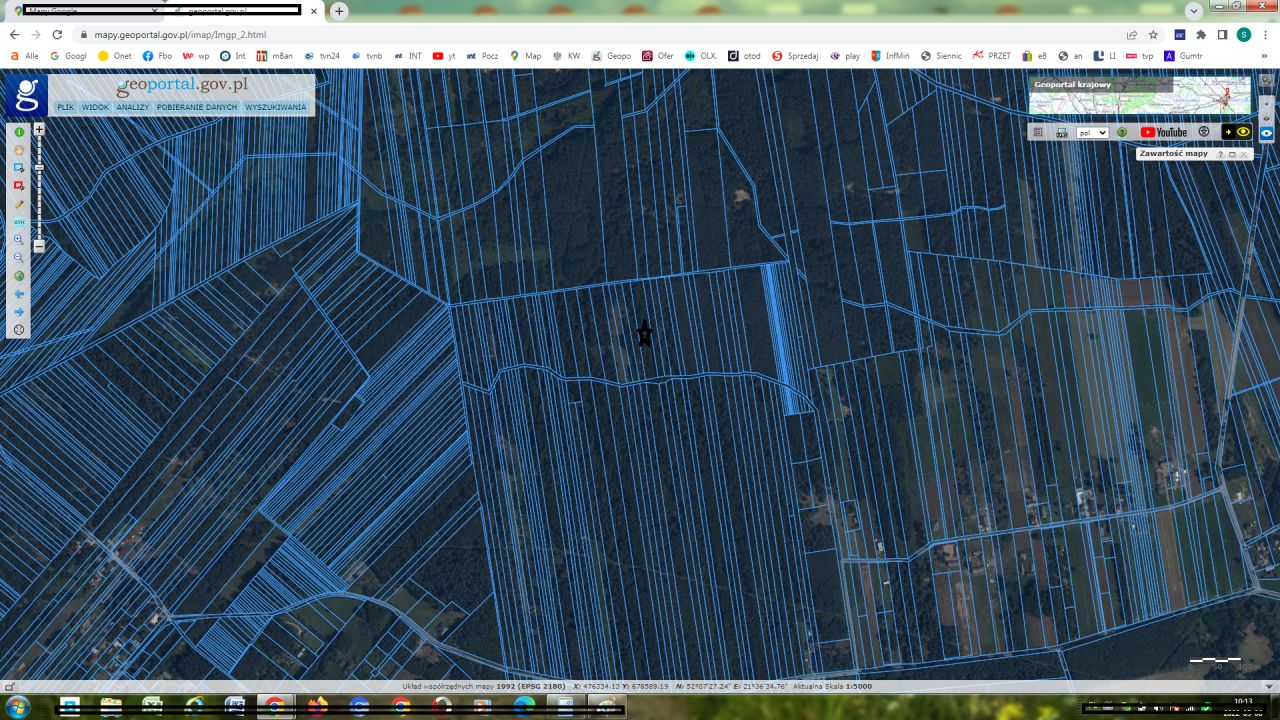Click the print map icon
Screen dimensions: 1280x720
[1061, 132]
